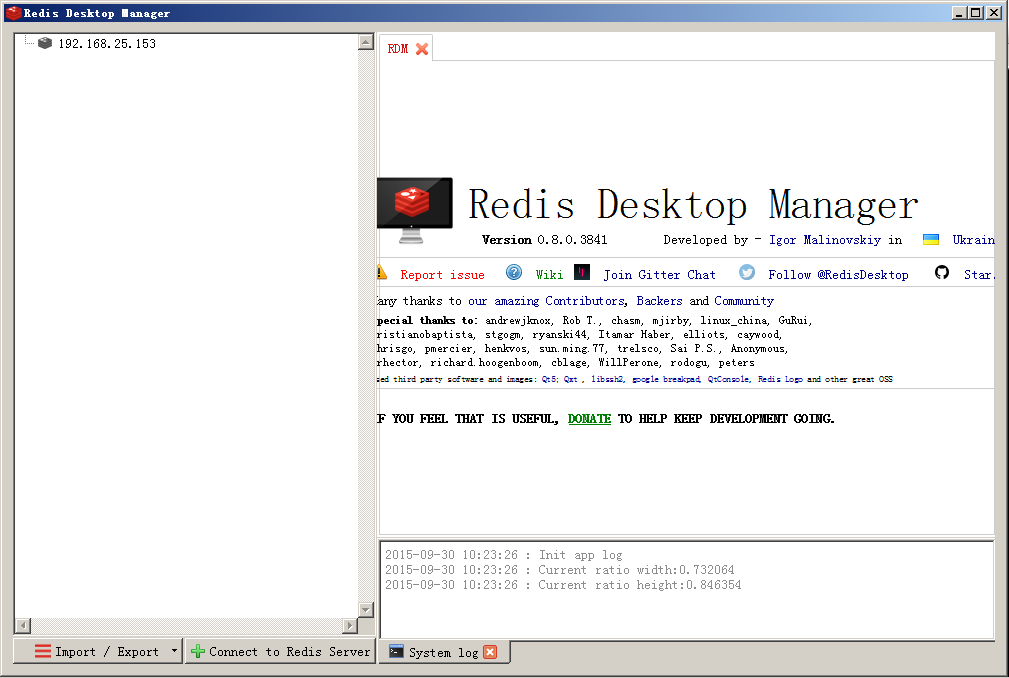Click the terminal icon on System log tab
The image size is (1009, 678).
click(x=396, y=652)
